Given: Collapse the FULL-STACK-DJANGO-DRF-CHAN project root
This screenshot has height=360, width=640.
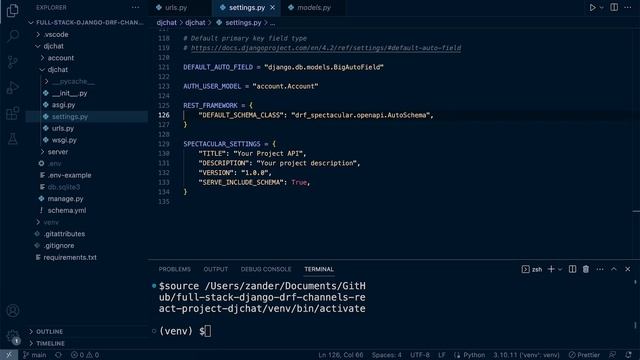Looking at the screenshot, I should pos(86,22).
